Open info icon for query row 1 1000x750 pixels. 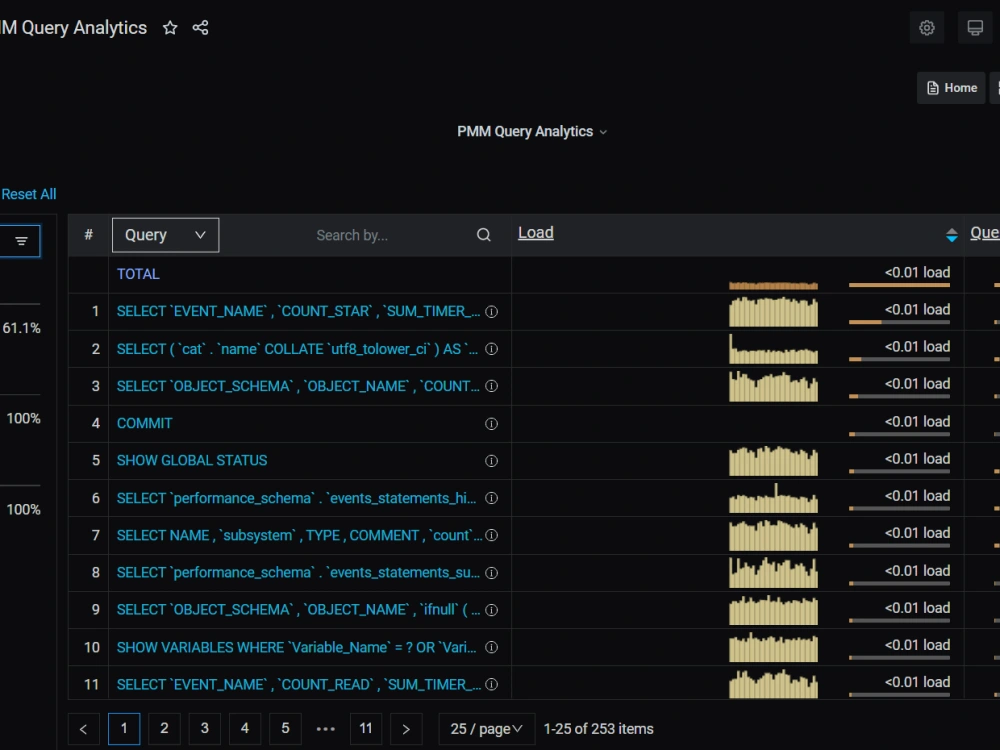pyautogui.click(x=491, y=312)
